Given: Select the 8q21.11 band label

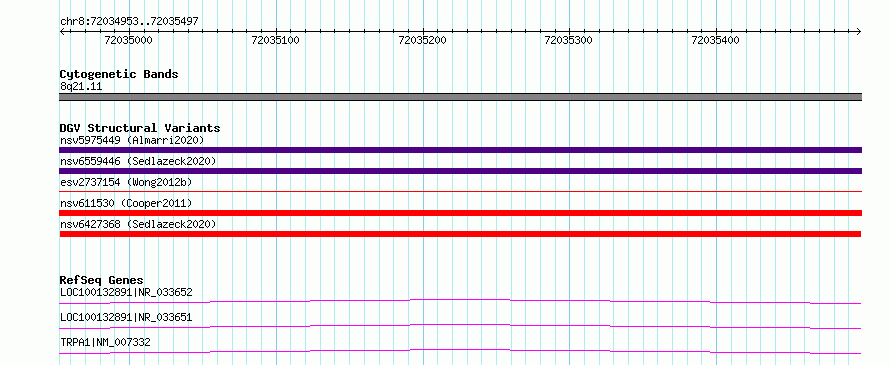Looking at the screenshot, I should (81, 87).
